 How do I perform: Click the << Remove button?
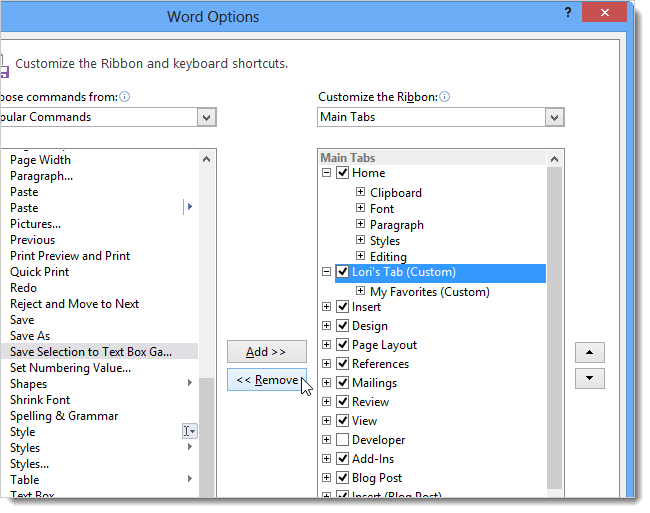(267, 380)
